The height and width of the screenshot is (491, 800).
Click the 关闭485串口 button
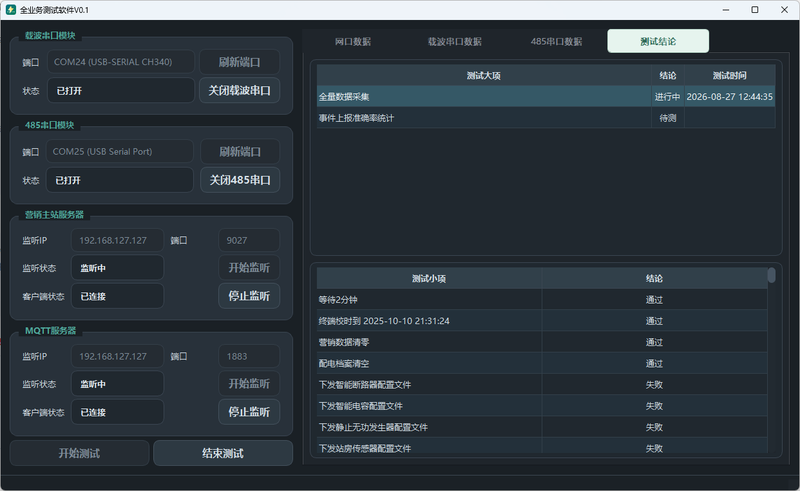point(240,180)
